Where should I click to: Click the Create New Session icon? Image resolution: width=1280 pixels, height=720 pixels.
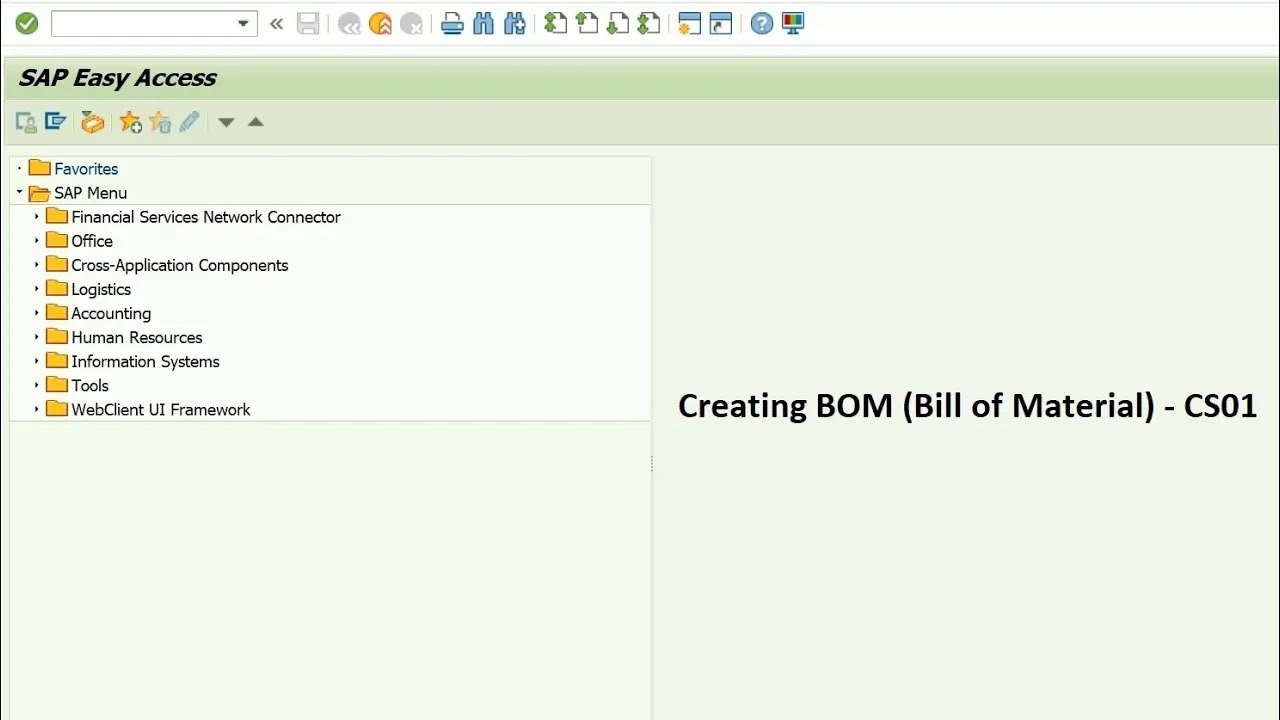point(689,24)
